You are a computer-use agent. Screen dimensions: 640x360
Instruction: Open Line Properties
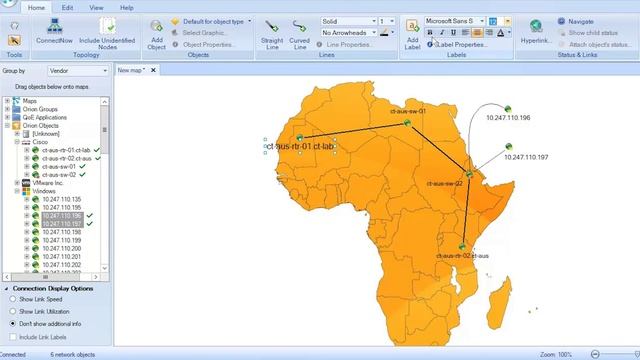344,44
